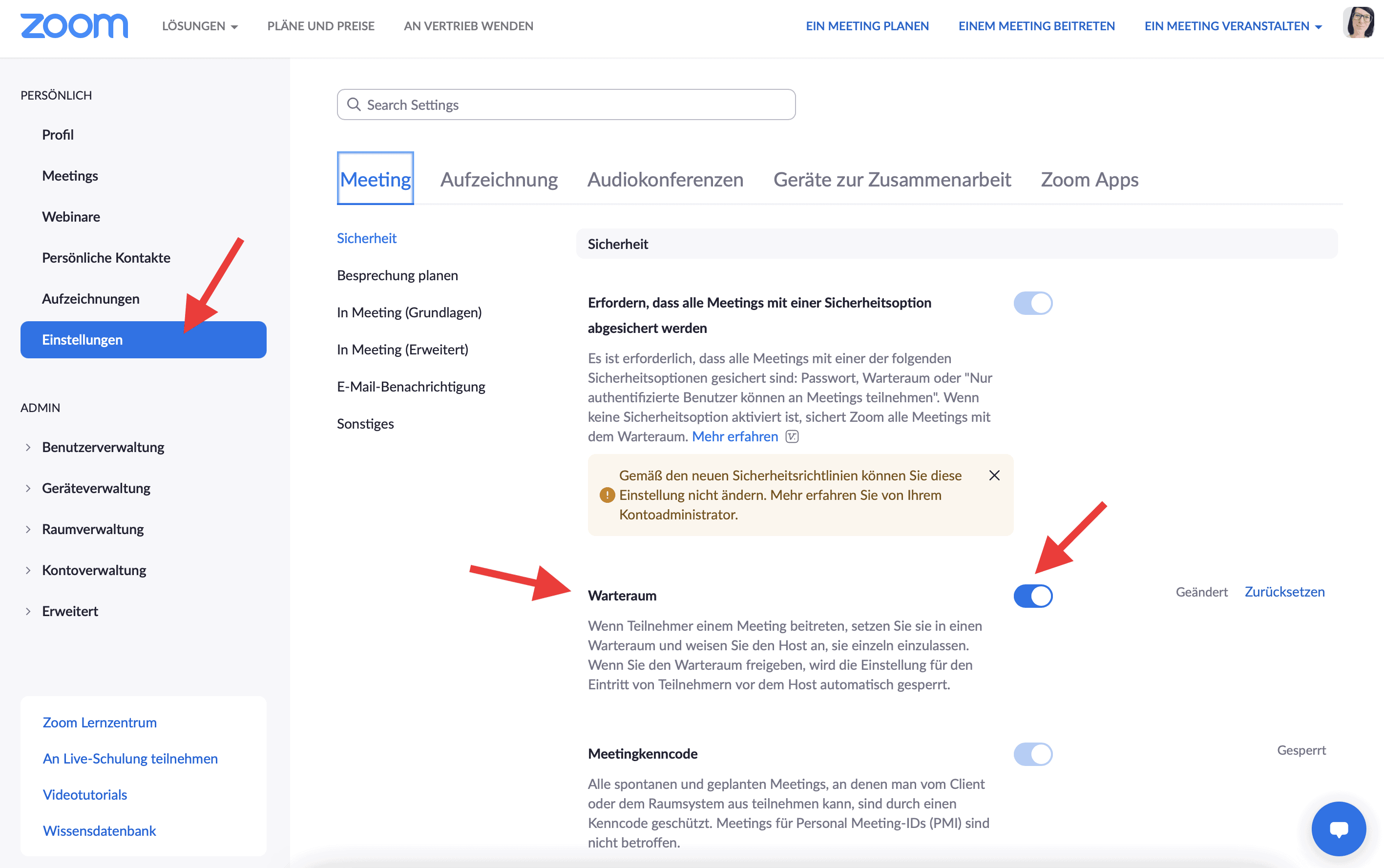
Task: Click the Aufzeichnung tab
Action: [x=498, y=178]
